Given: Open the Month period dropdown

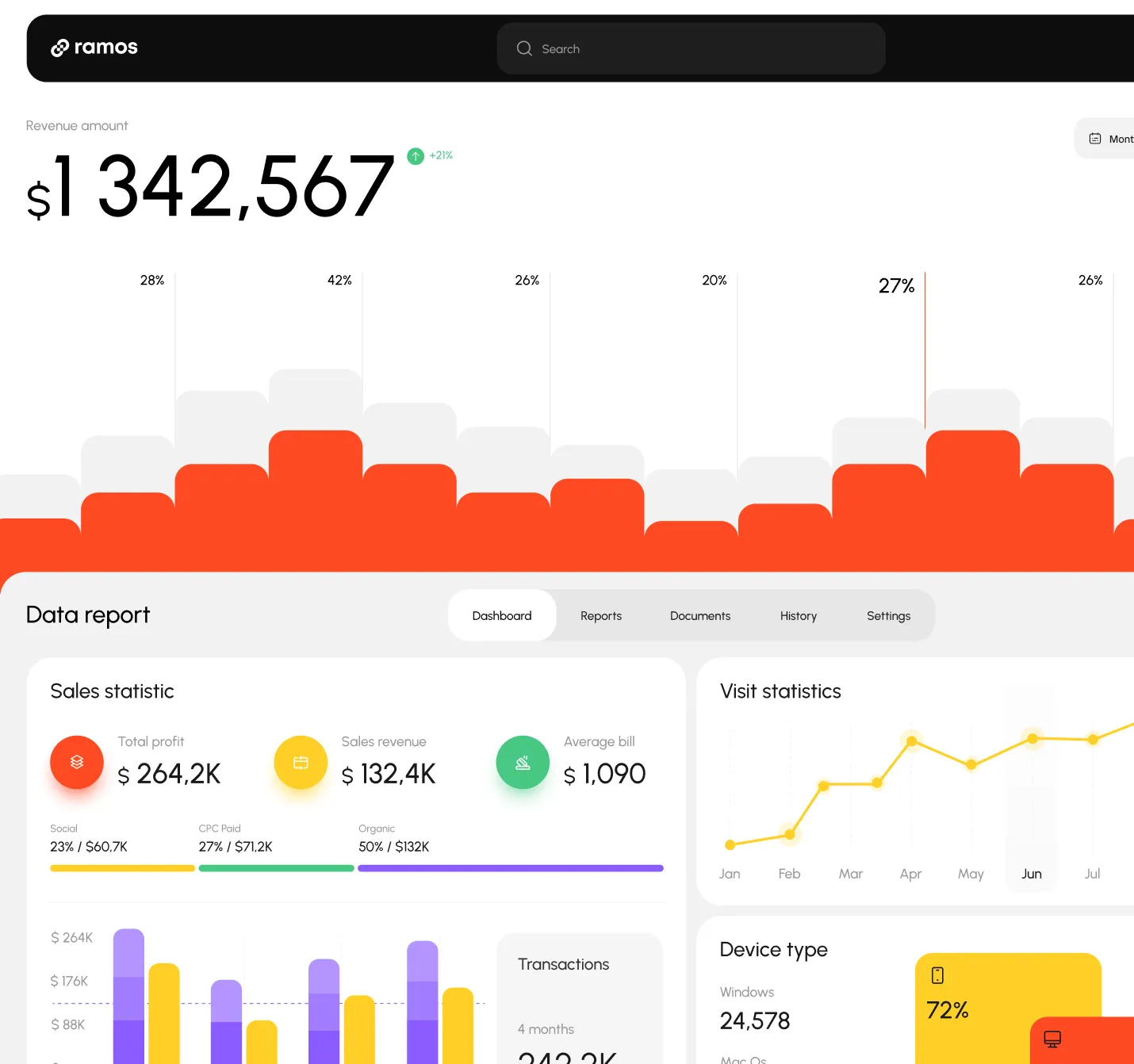Looking at the screenshot, I should [x=1110, y=139].
